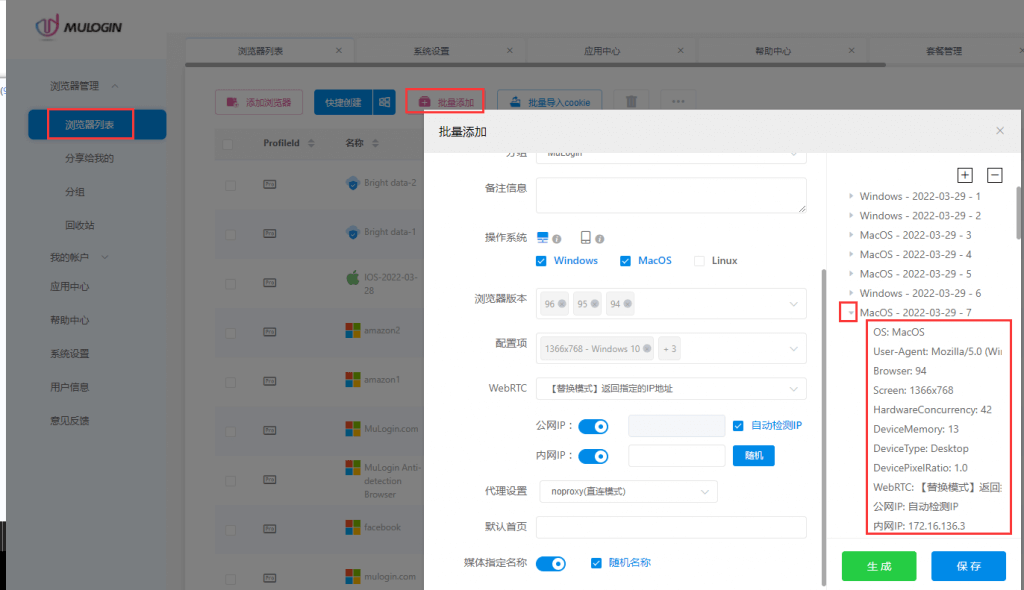Viewport: 1024px width, 590px height.
Task: Click the Apple icon beside IOS-2022-03-28
Action: coord(353,278)
